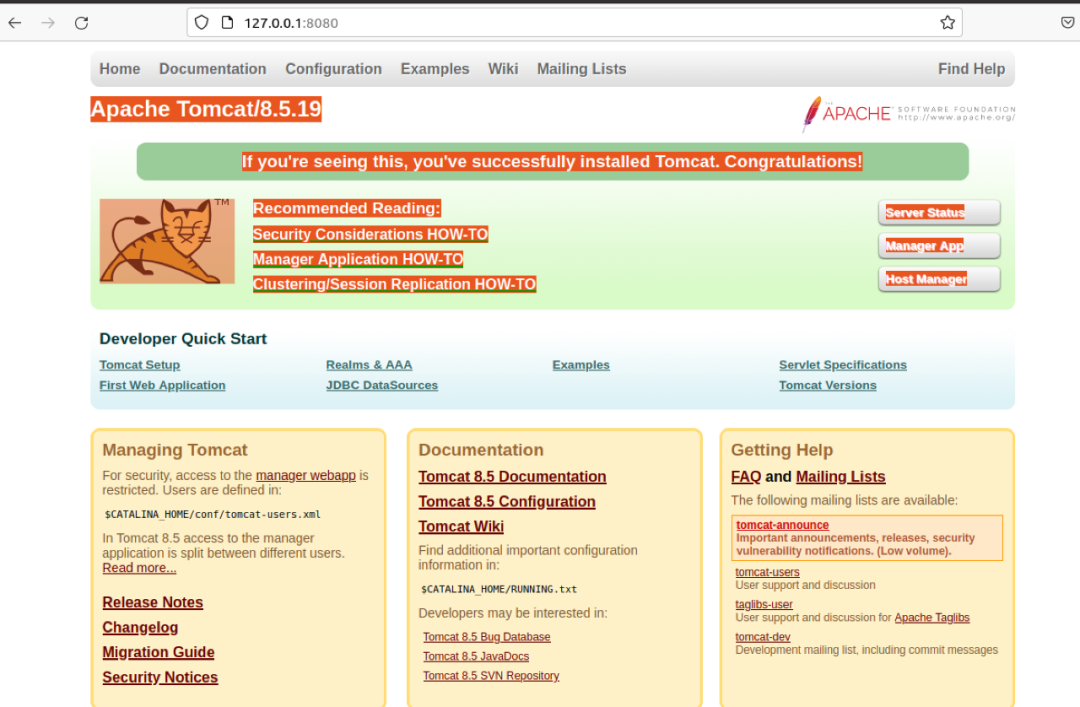Open Tomcat 8.5 Configuration link
The height and width of the screenshot is (707, 1080).
click(507, 502)
